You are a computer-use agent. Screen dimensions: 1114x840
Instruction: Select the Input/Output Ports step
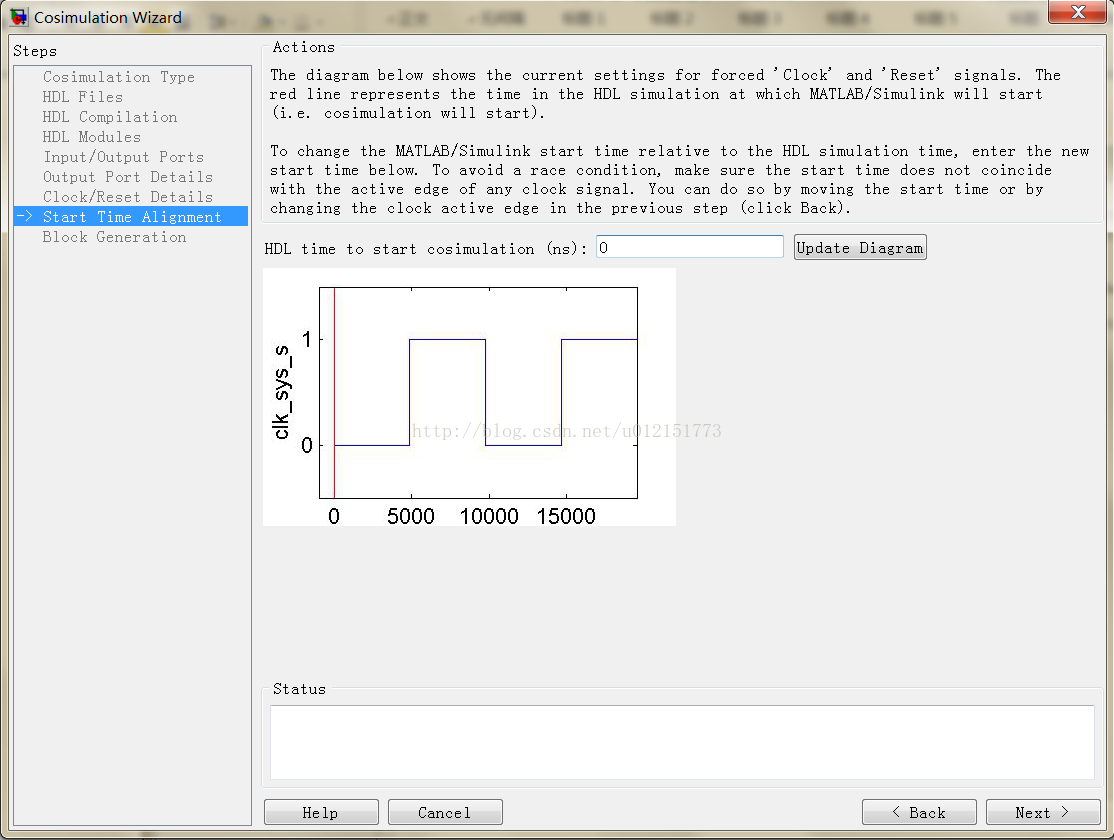tap(124, 156)
